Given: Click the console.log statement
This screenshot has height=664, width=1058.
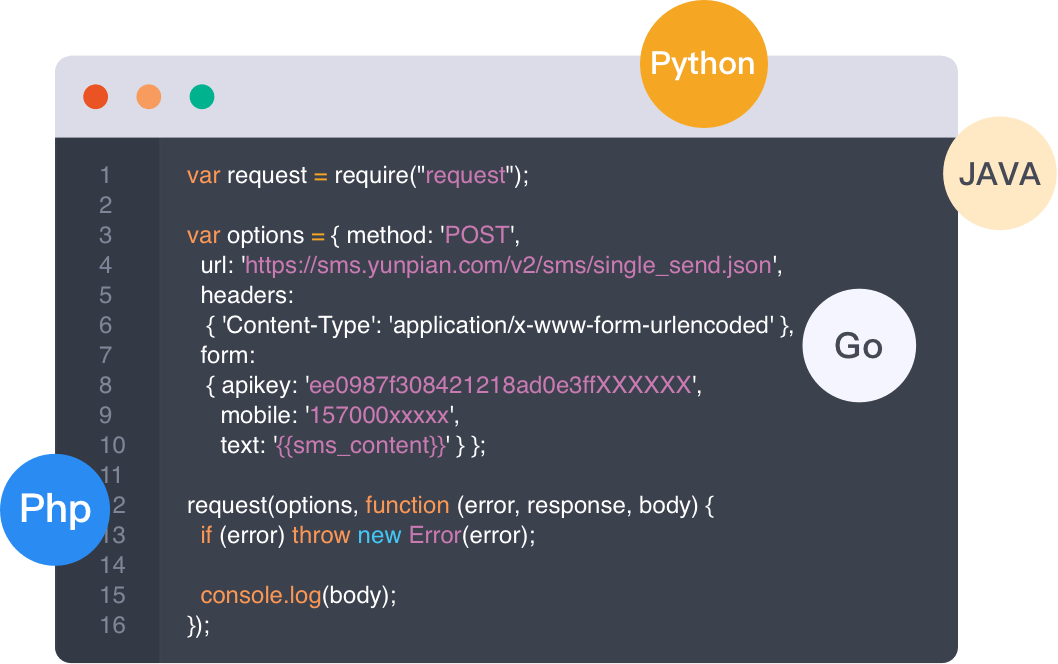Looking at the screenshot, I should (260, 595).
